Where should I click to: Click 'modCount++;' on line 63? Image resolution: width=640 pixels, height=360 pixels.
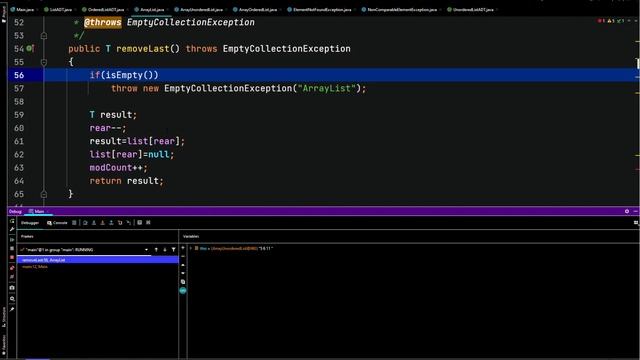[118, 168]
